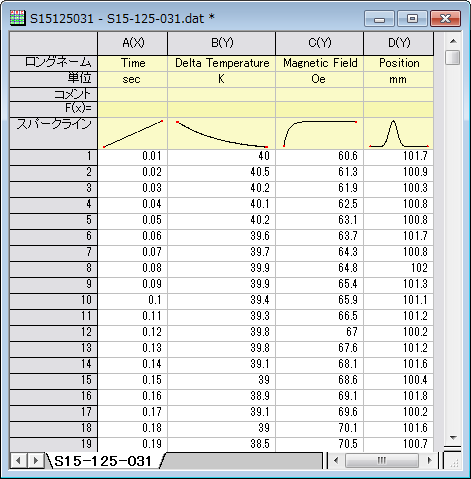Viewport: 471px width, 479px height.
Task: Select the Magnetic Field sparkline graph
Action: [320, 133]
